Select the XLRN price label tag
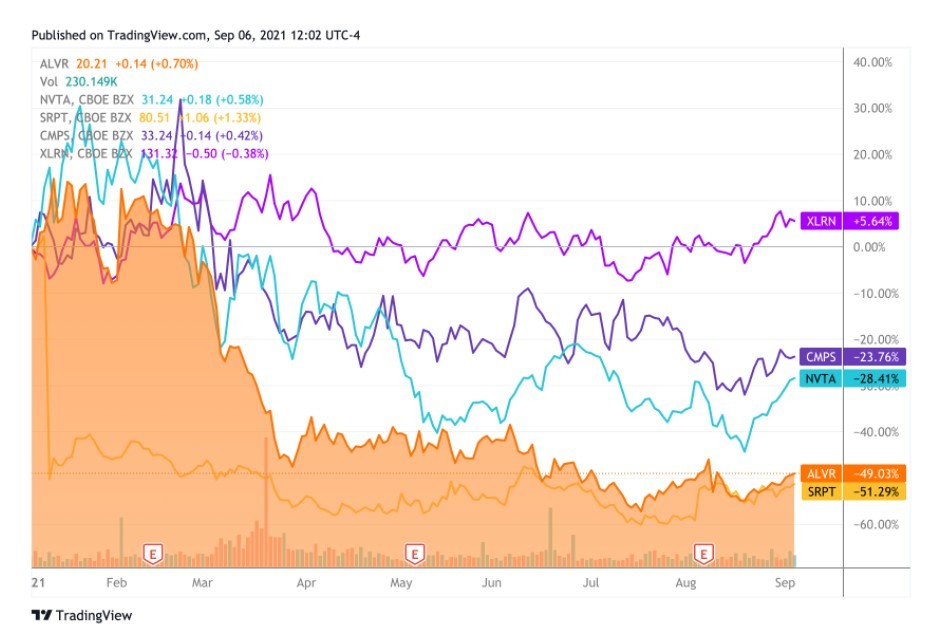 coord(820,221)
